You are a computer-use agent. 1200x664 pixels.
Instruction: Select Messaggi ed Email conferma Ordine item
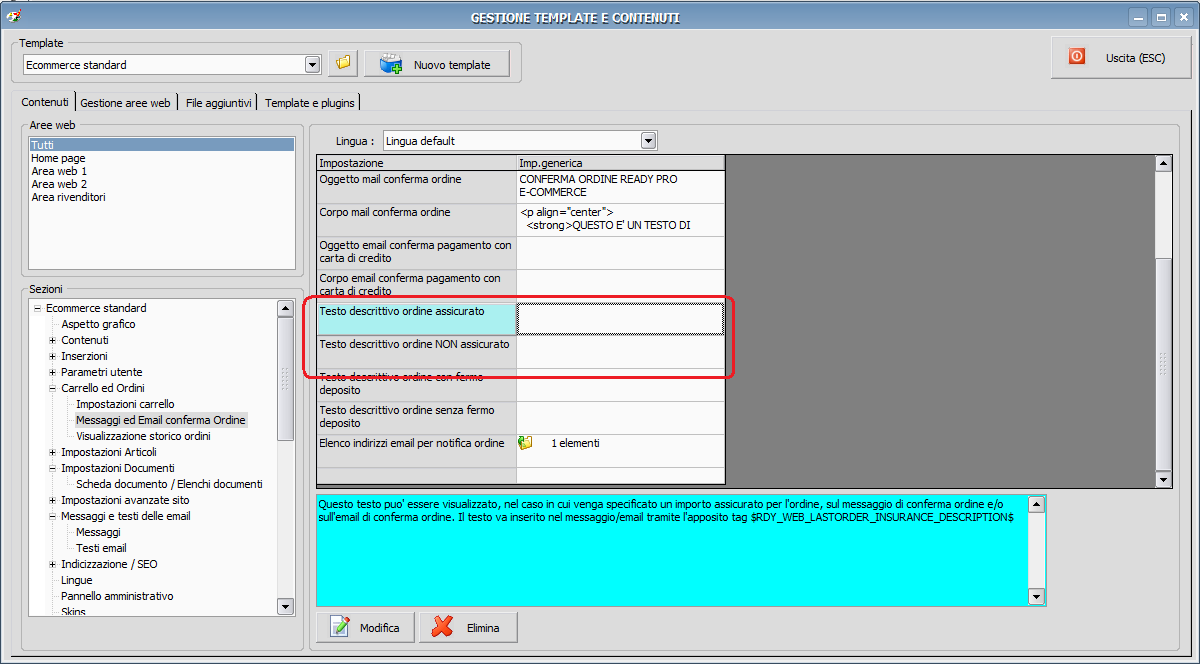161,420
